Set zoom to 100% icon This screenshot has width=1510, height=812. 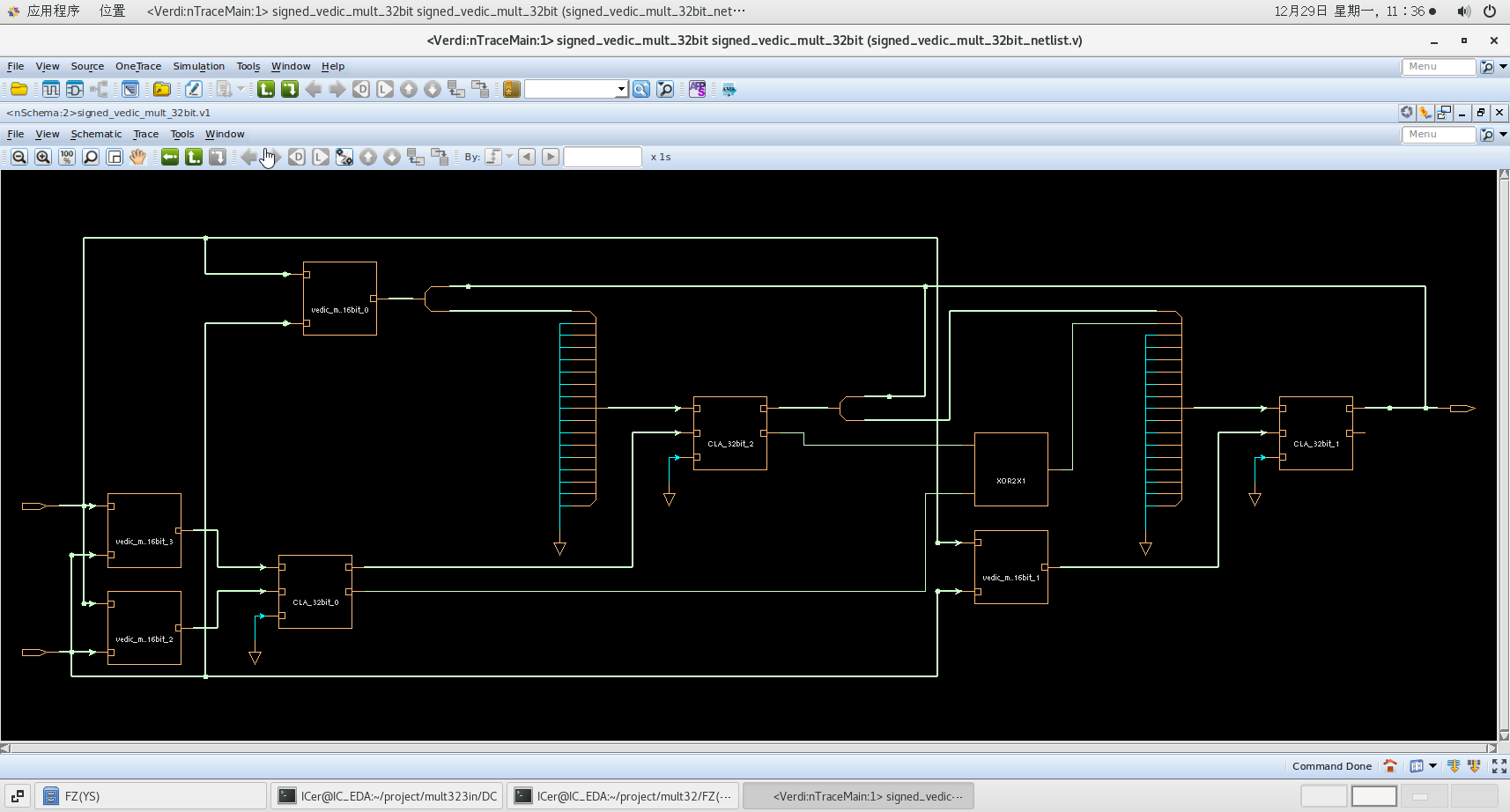(x=67, y=157)
